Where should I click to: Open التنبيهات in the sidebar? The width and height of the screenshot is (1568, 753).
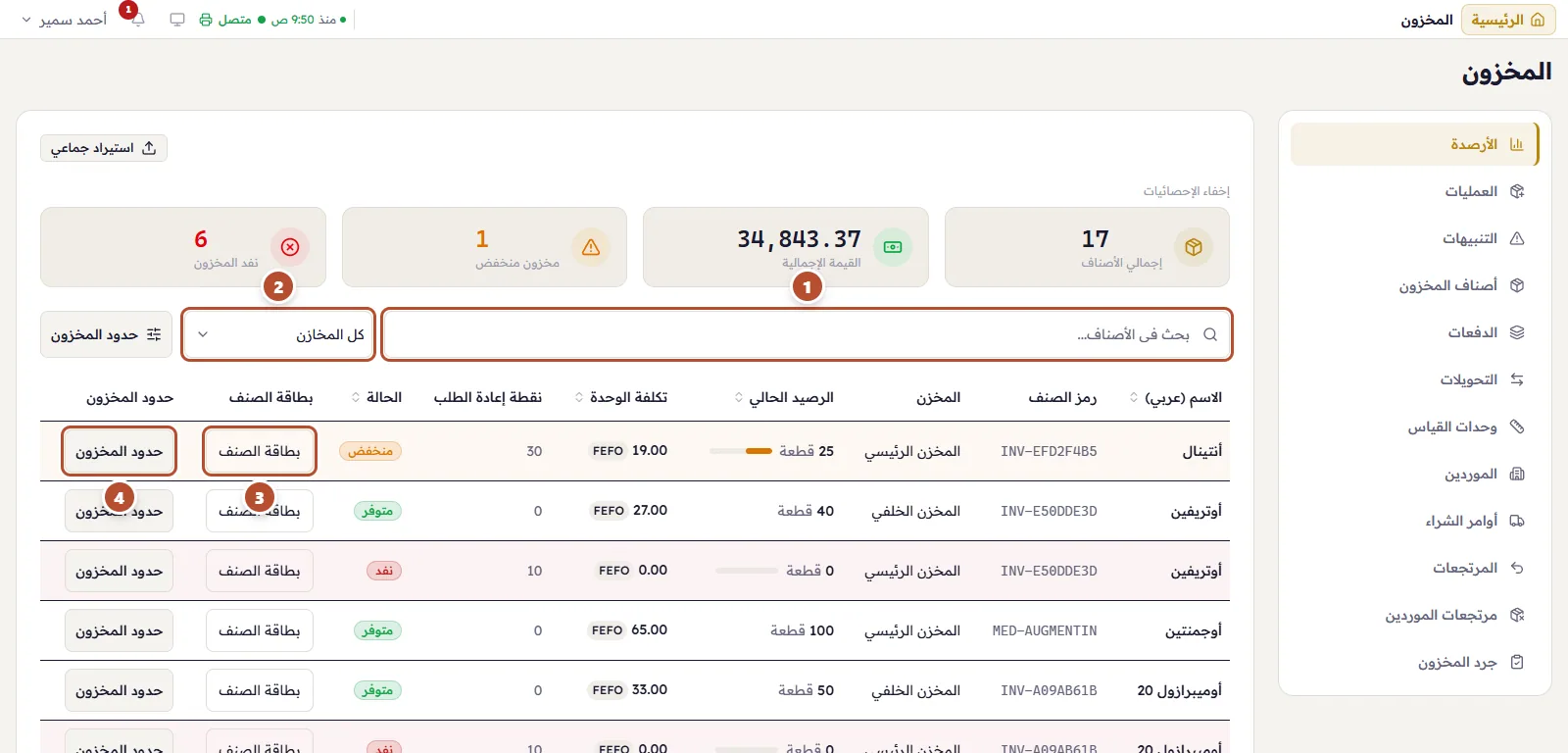coord(1413,238)
